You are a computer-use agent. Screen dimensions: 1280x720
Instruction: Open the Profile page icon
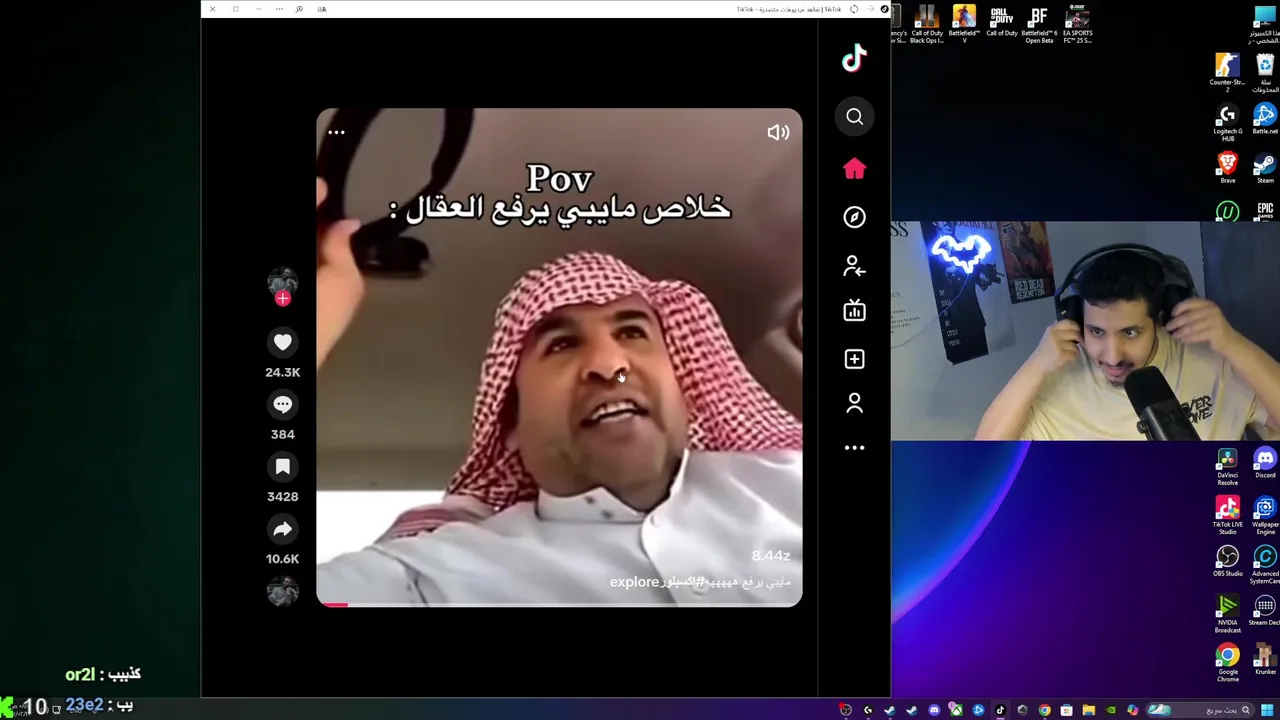tap(854, 403)
